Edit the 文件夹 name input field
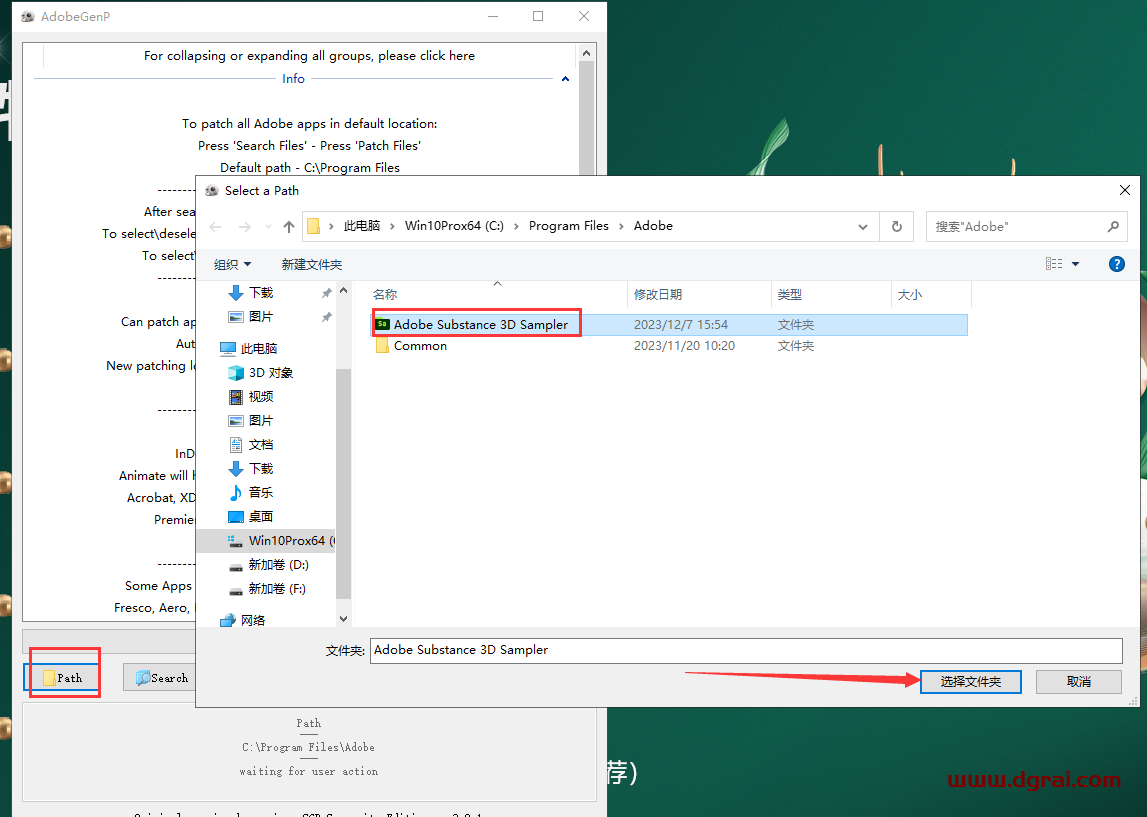This screenshot has width=1147, height=817. (746, 650)
